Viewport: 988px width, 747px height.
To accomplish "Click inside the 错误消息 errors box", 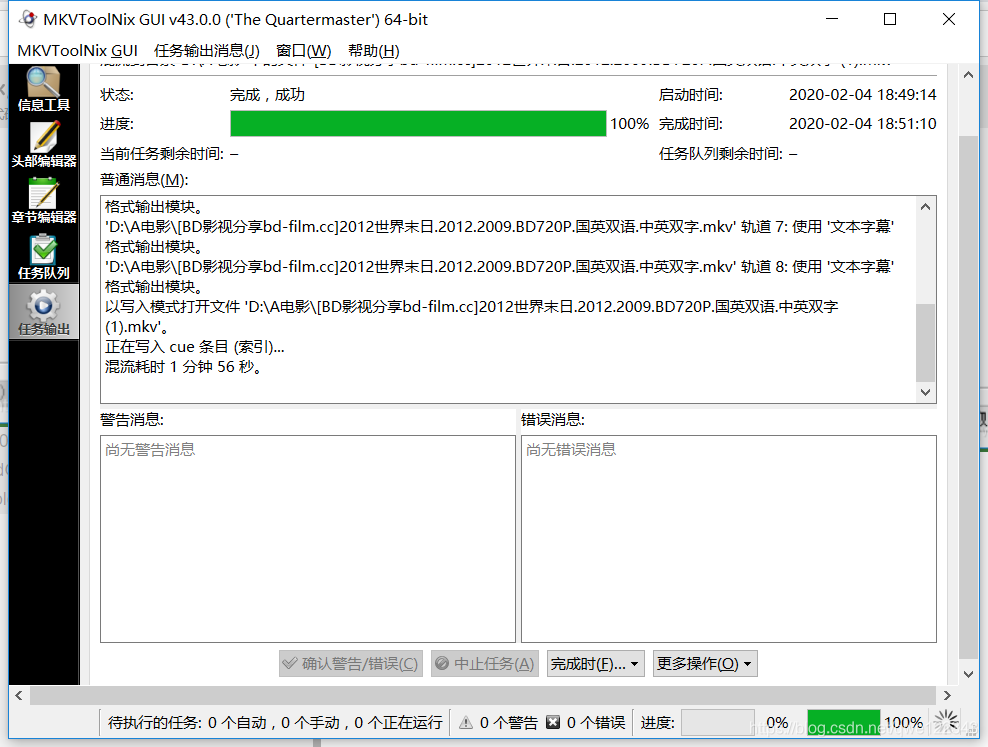I will tap(728, 539).
